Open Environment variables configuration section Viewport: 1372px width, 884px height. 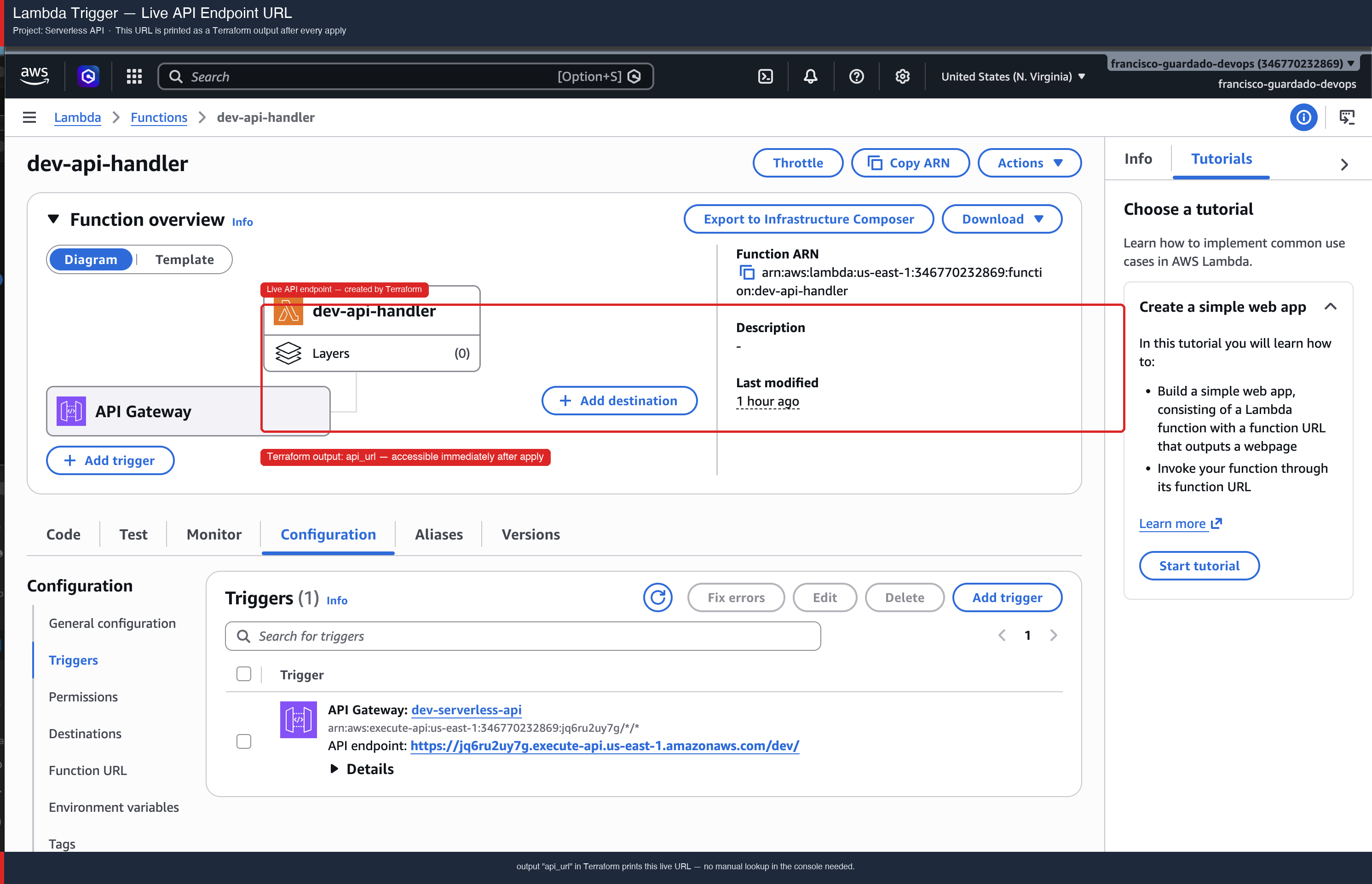coord(114,807)
